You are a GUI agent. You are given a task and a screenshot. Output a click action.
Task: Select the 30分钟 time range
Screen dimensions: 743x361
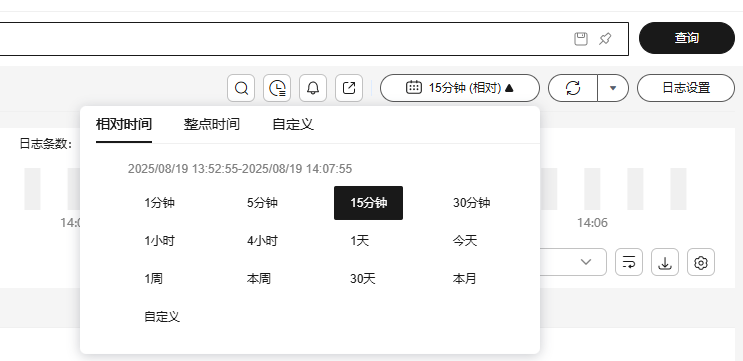[471, 203]
